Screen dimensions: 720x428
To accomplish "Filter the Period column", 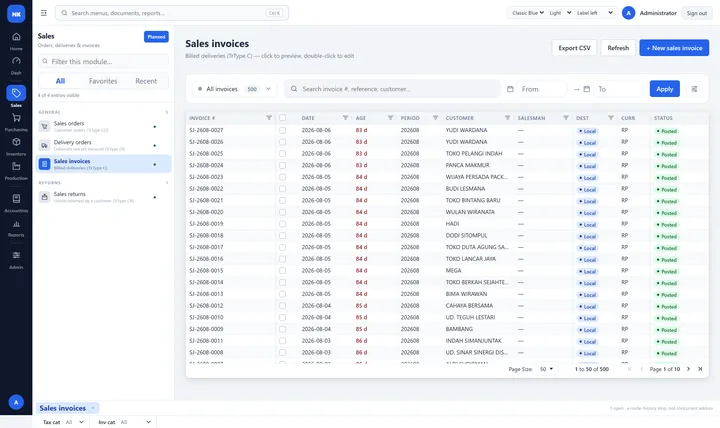I will point(435,118).
